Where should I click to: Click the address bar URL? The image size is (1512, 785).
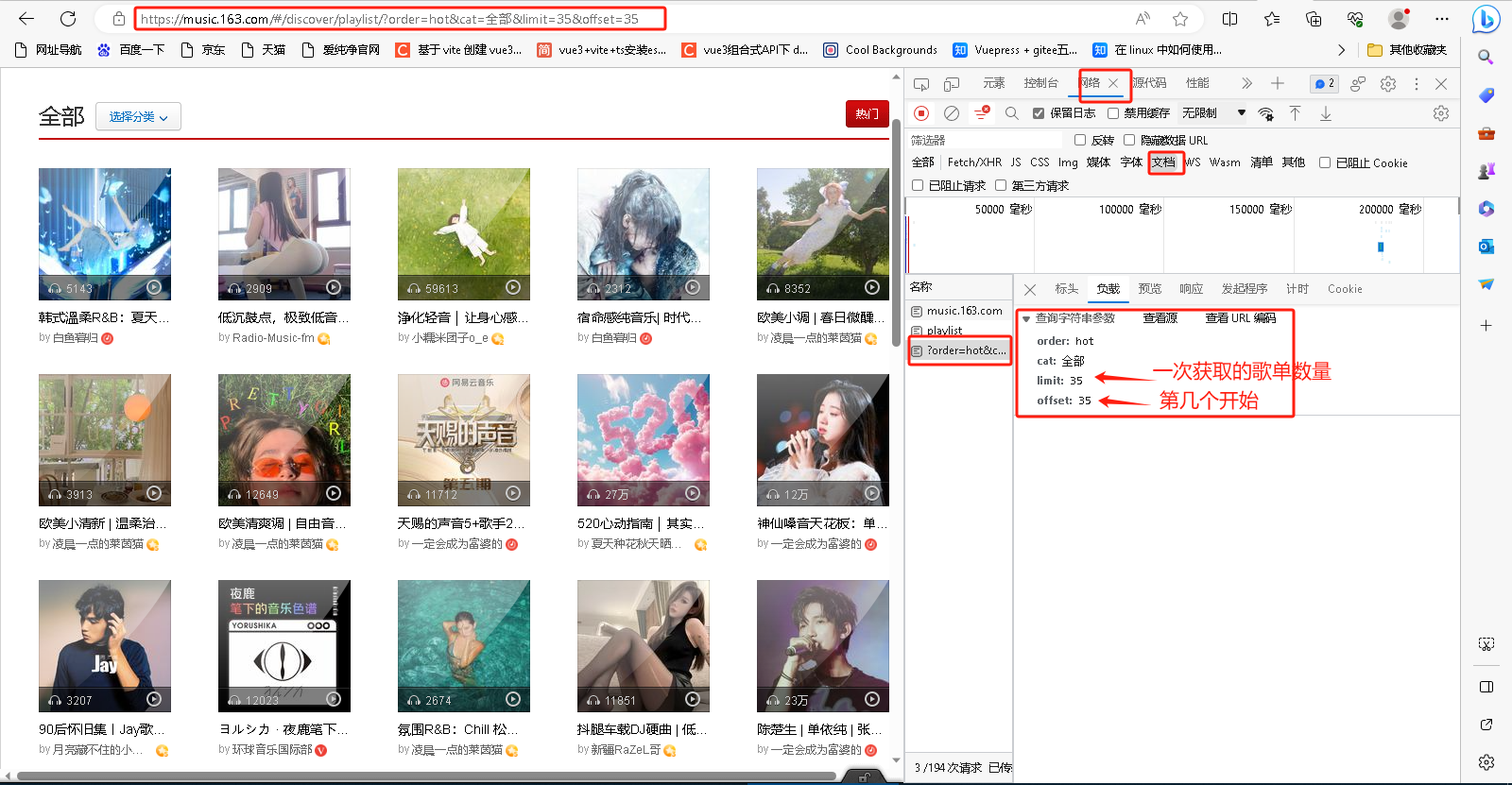click(x=388, y=18)
